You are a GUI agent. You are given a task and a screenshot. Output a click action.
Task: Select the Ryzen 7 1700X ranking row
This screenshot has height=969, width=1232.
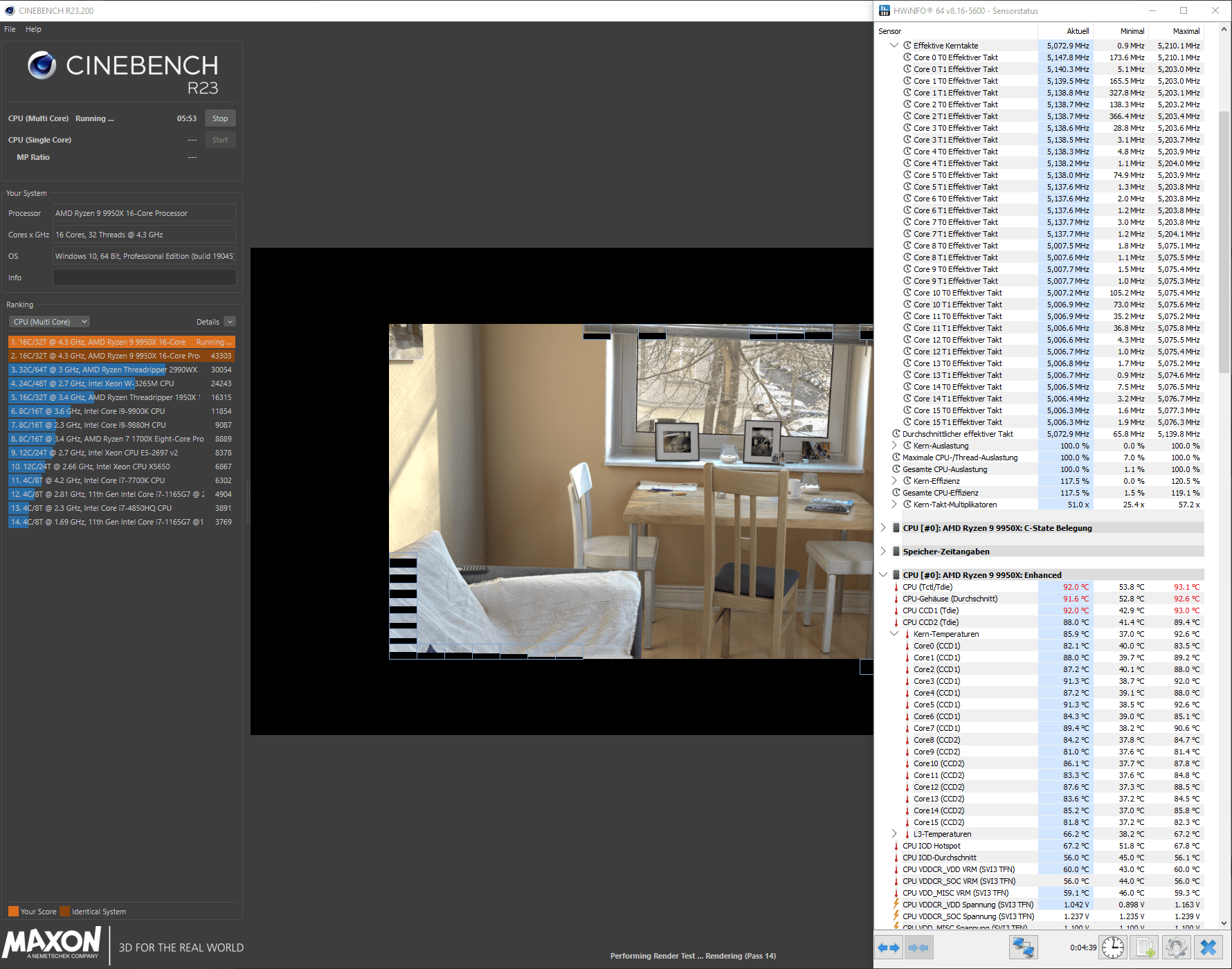[122, 439]
